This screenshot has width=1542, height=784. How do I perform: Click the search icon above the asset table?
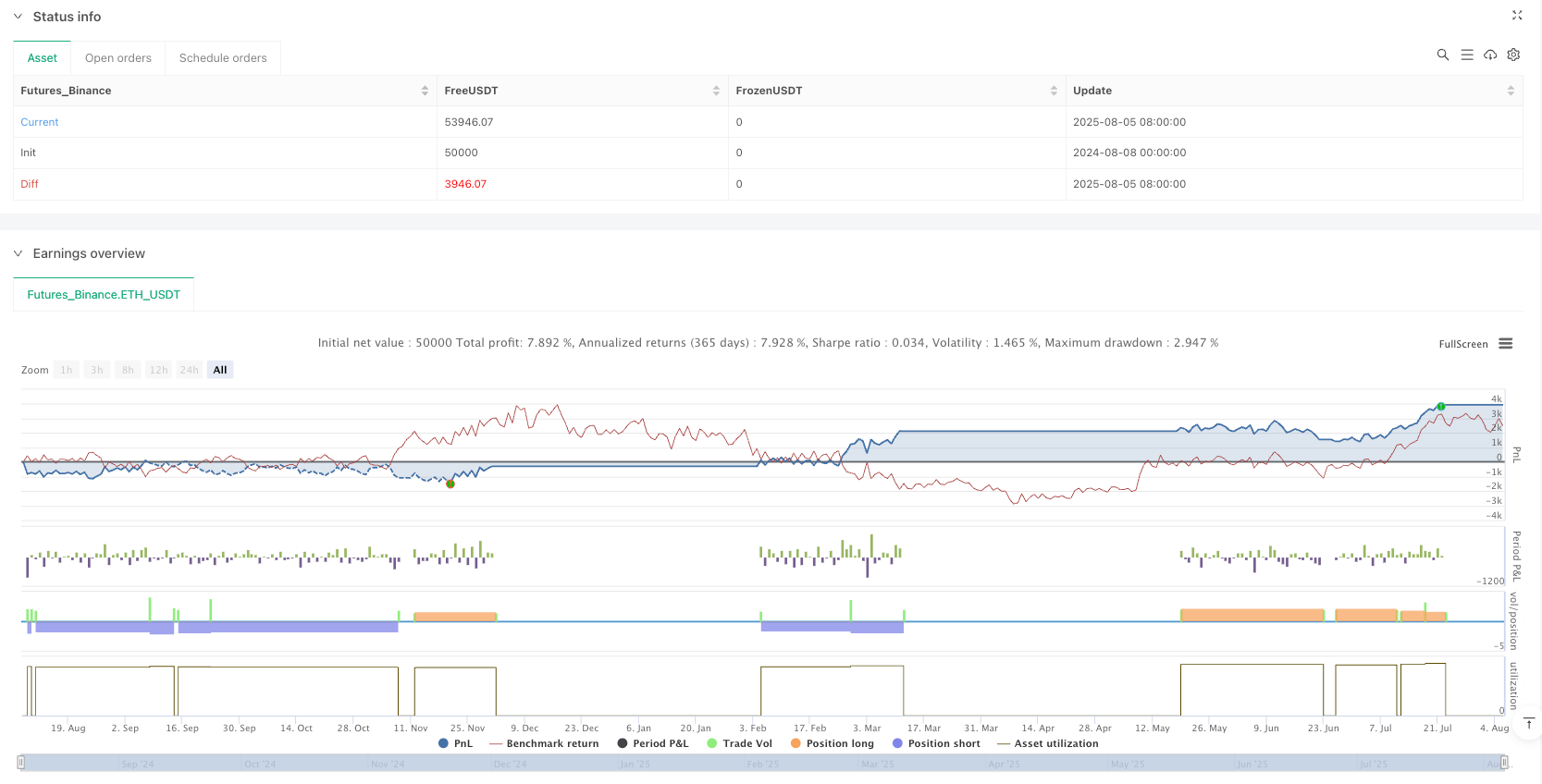(x=1442, y=55)
